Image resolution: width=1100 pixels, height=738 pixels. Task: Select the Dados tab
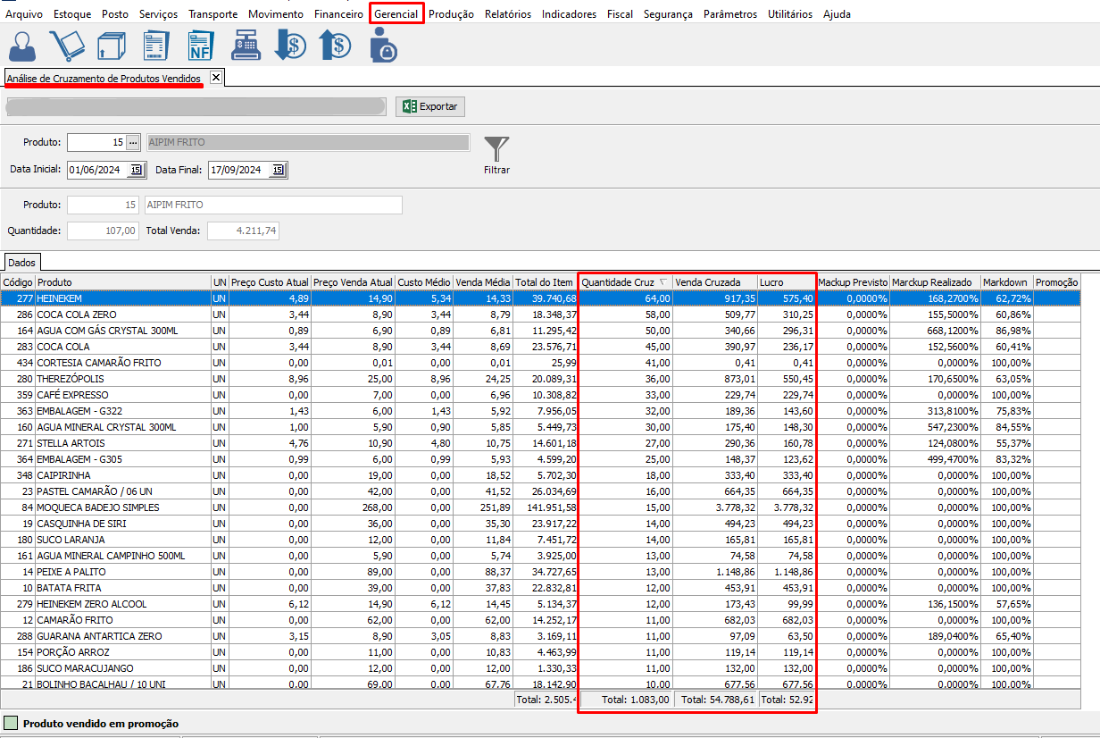[x=21, y=262]
